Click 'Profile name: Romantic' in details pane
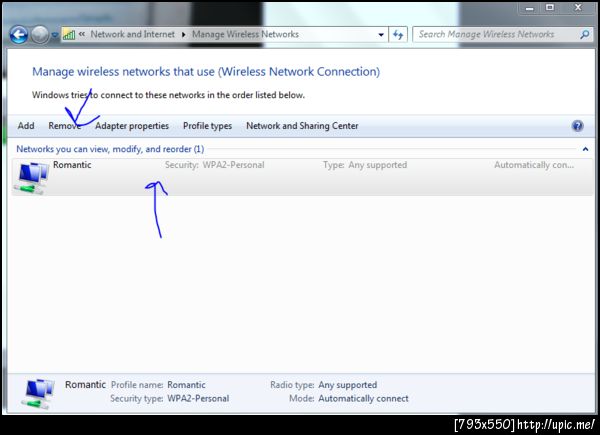Image resolution: width=600 pixels, height=435 pixels. pos(158,385)
